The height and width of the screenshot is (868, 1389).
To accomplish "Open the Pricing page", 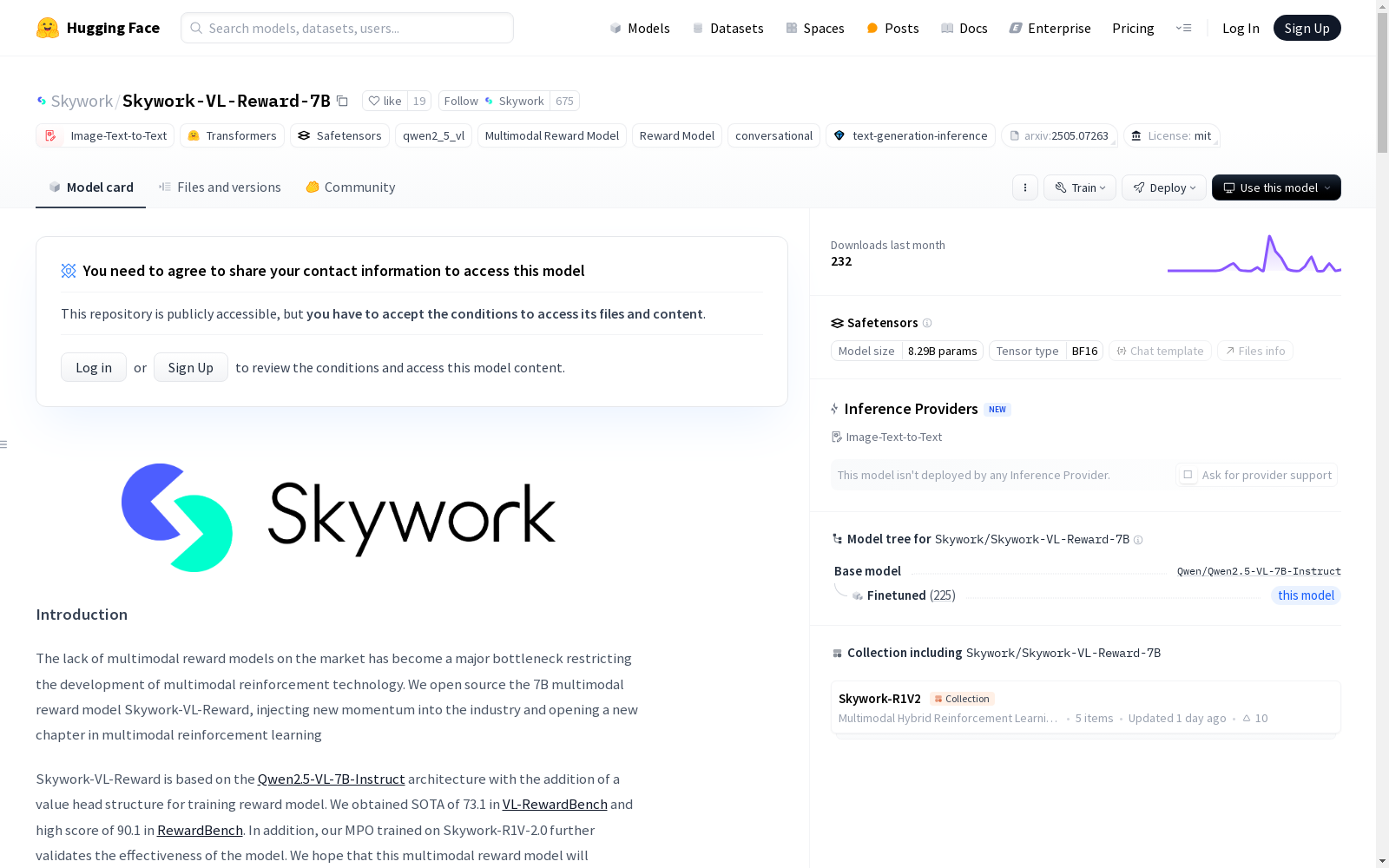I will (x=1133, y=28).
